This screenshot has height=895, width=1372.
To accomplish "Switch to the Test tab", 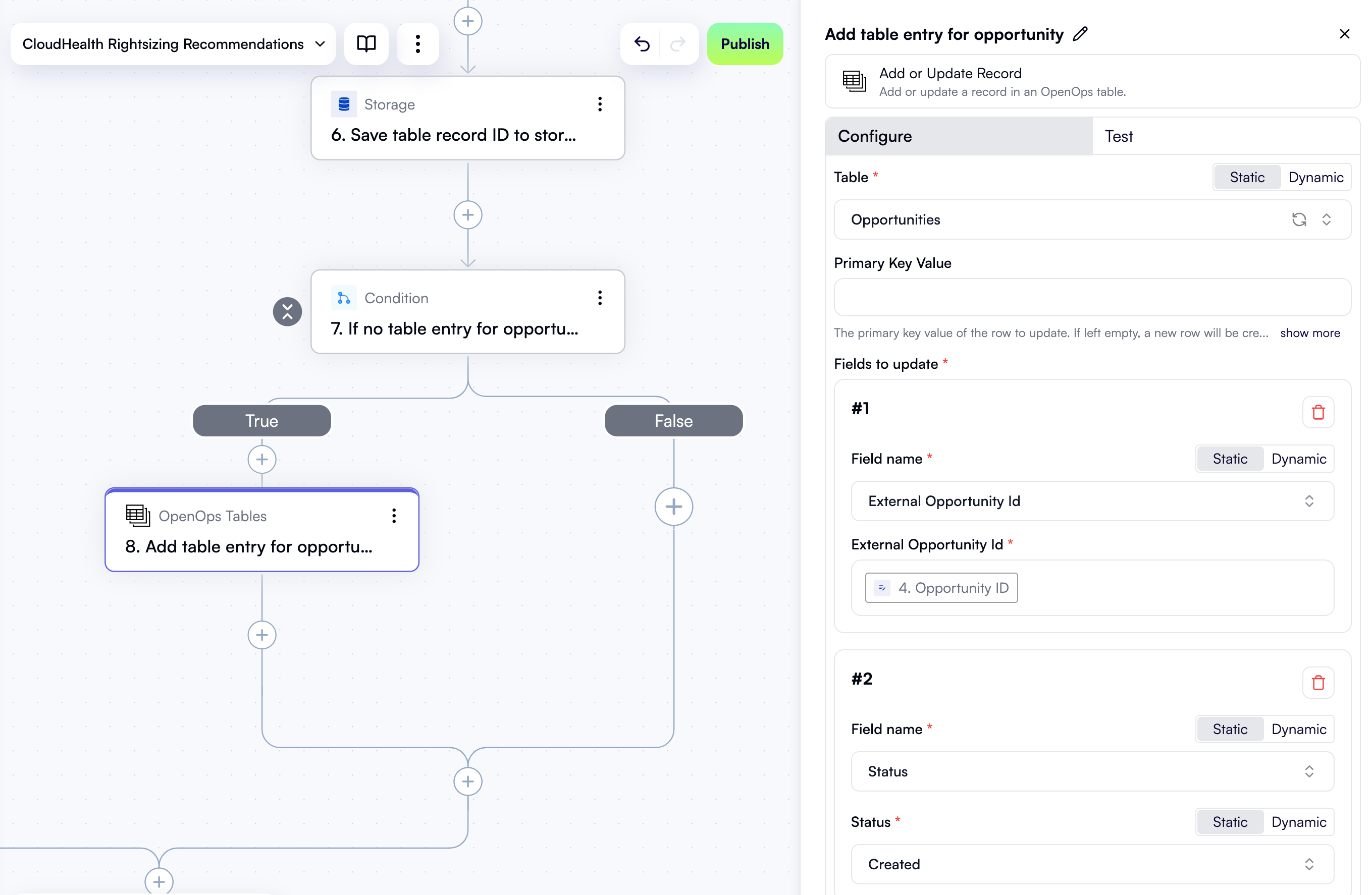I will [1119, 136].
